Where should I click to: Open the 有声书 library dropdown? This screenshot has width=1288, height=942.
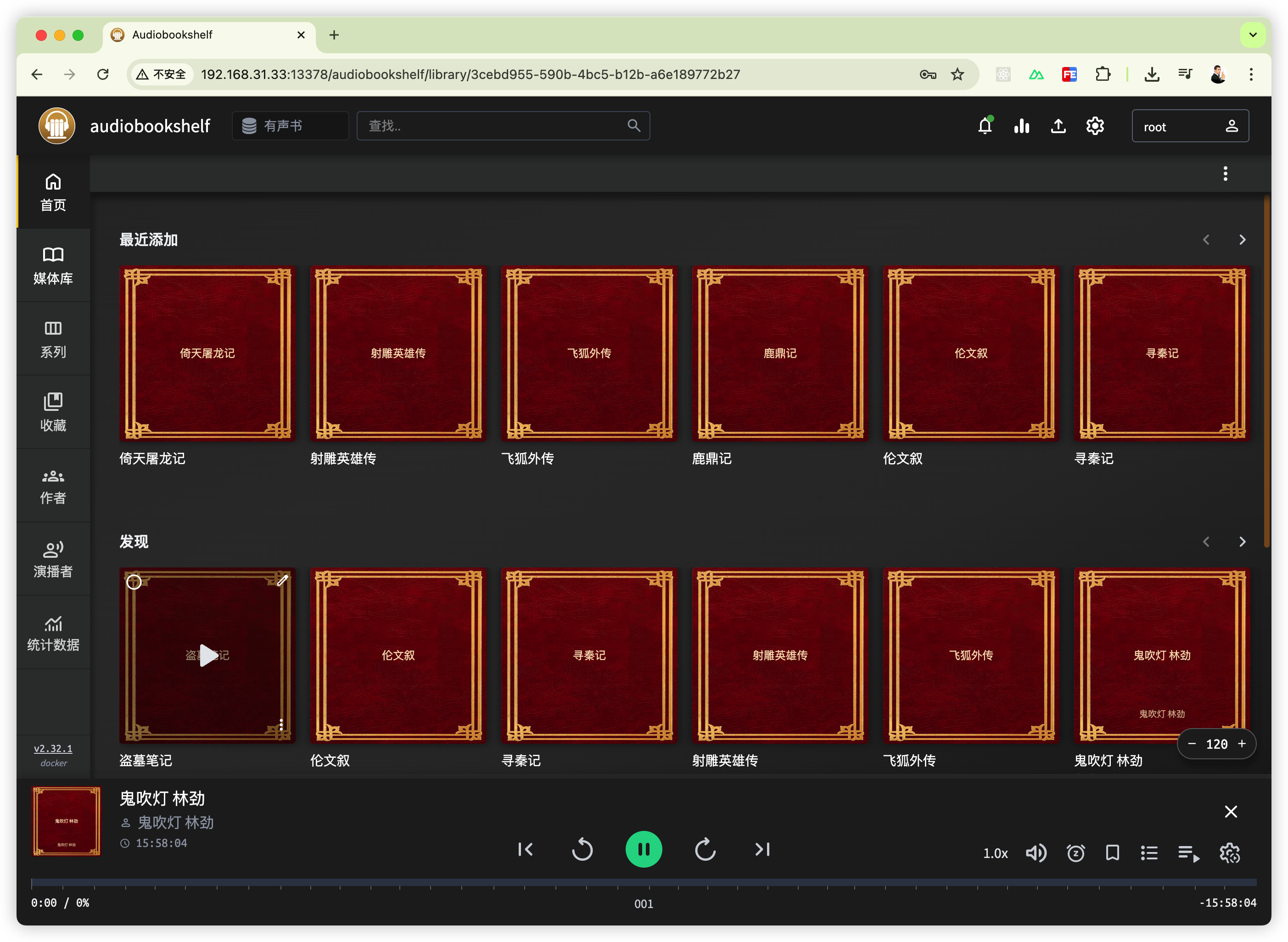(290, 126)
